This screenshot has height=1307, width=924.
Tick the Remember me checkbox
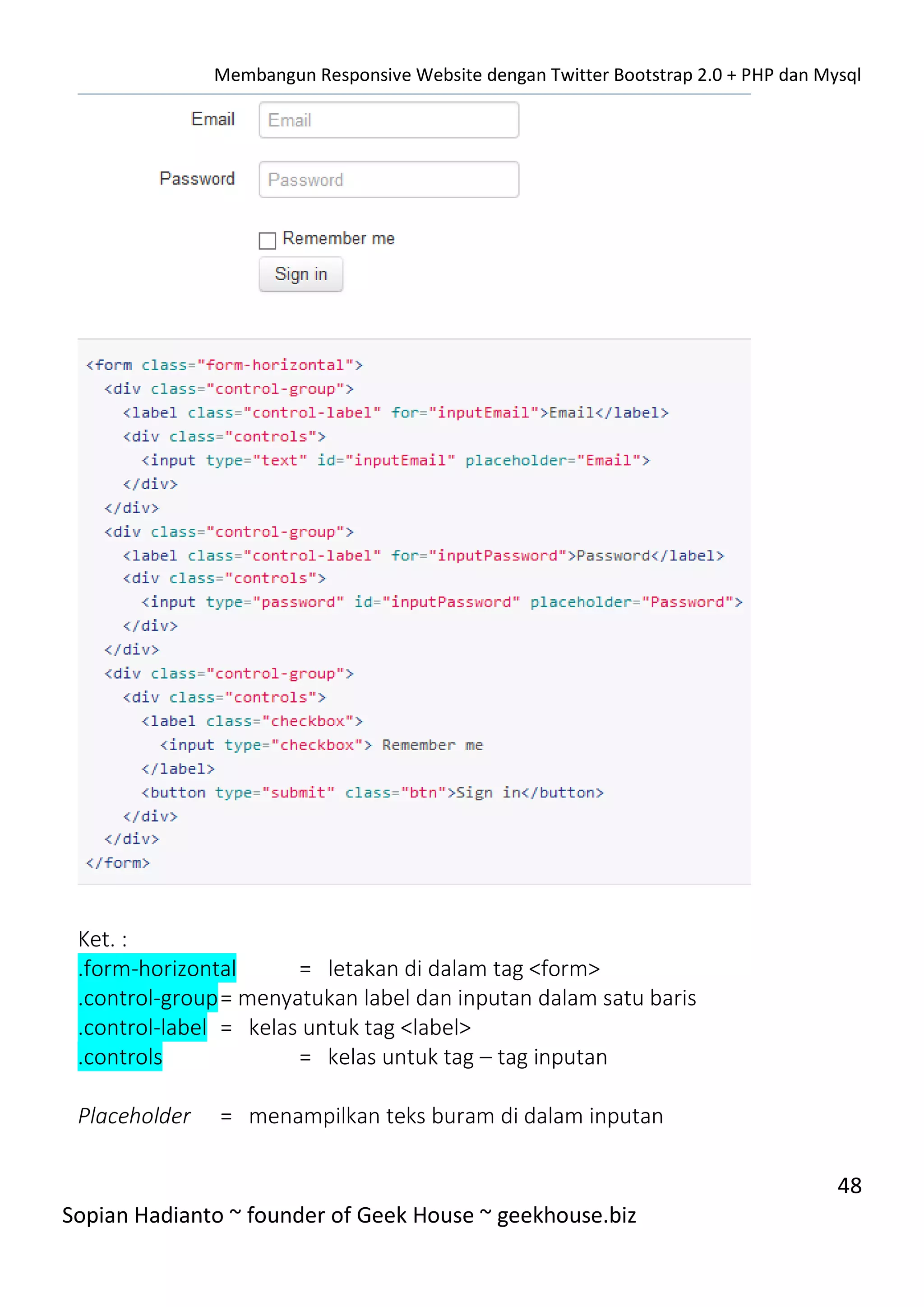coord(268,240)
